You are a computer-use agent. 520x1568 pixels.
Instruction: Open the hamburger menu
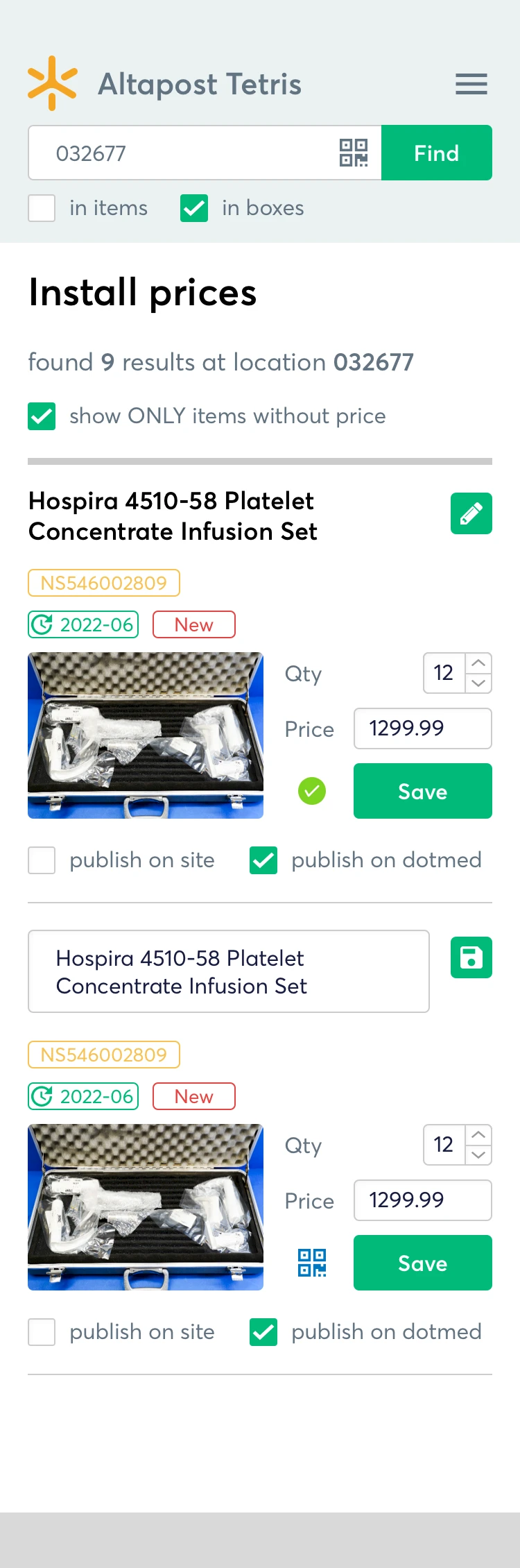[471, 84]
